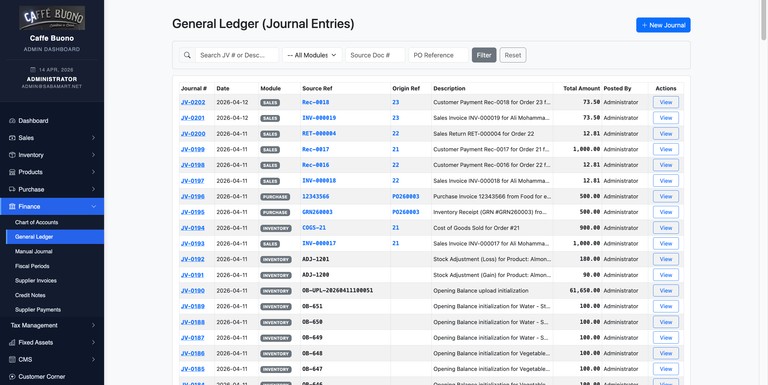Open journal link JV-0192
The height and width of the screenshot is (385, 768).
[x=192, y=259]
